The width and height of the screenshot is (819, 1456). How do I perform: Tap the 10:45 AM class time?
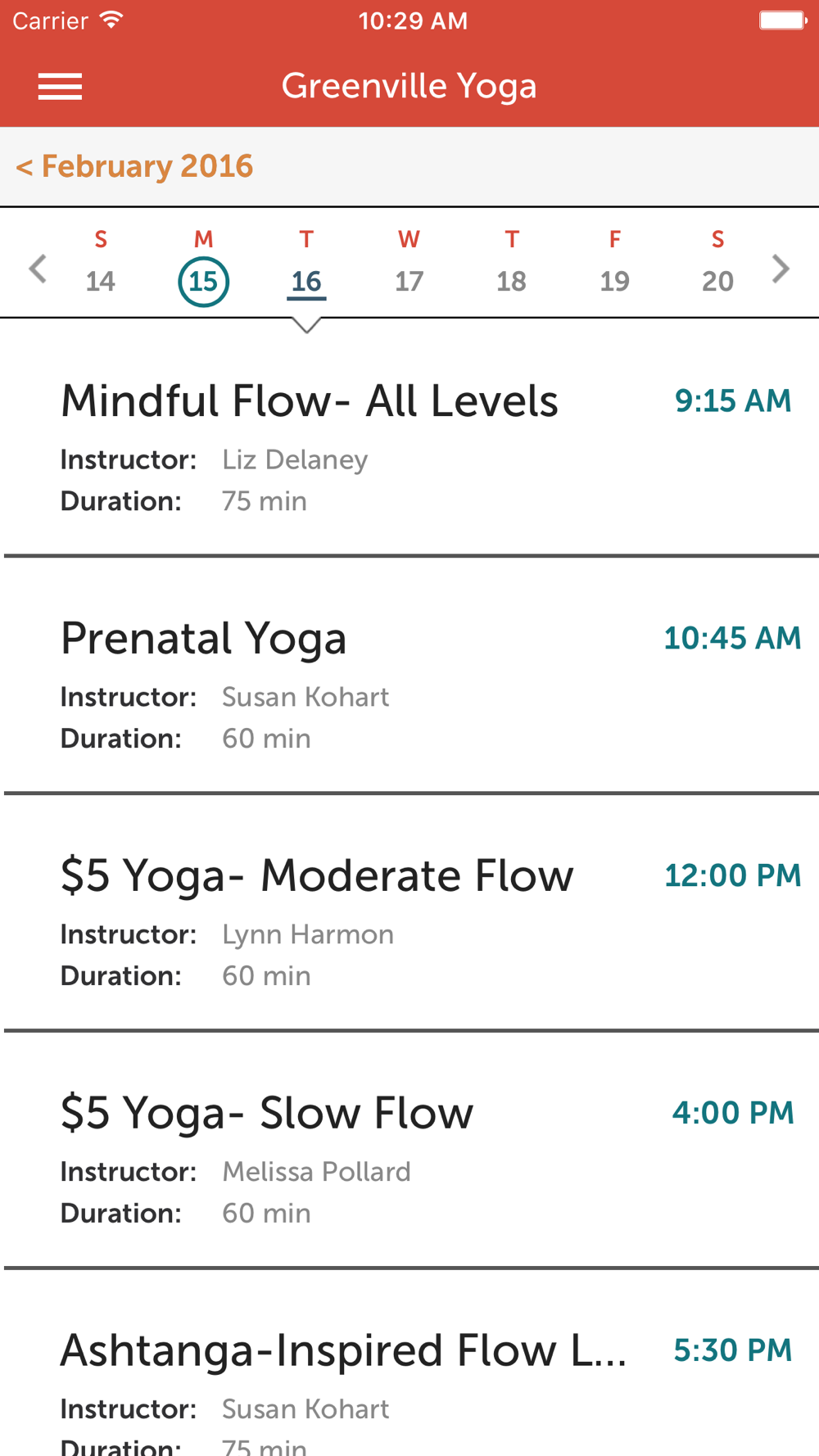coord(732,638)
